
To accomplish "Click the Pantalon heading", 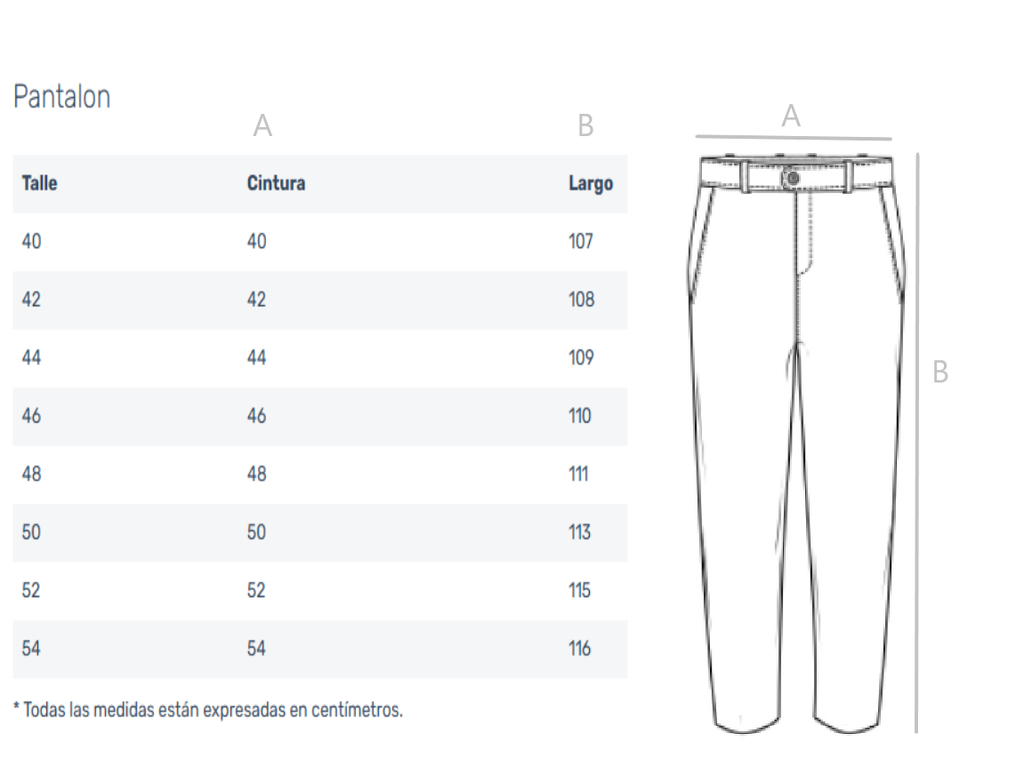I will tap(62, 97).
